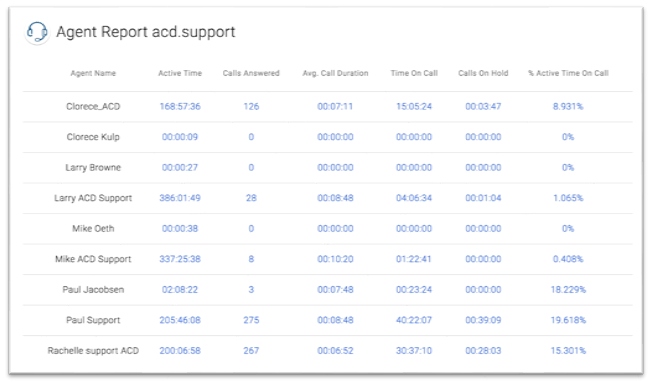The height and width of the screenshot is (386, 652).
Task: Sort by the Agent Name column header
Action: 93,73
